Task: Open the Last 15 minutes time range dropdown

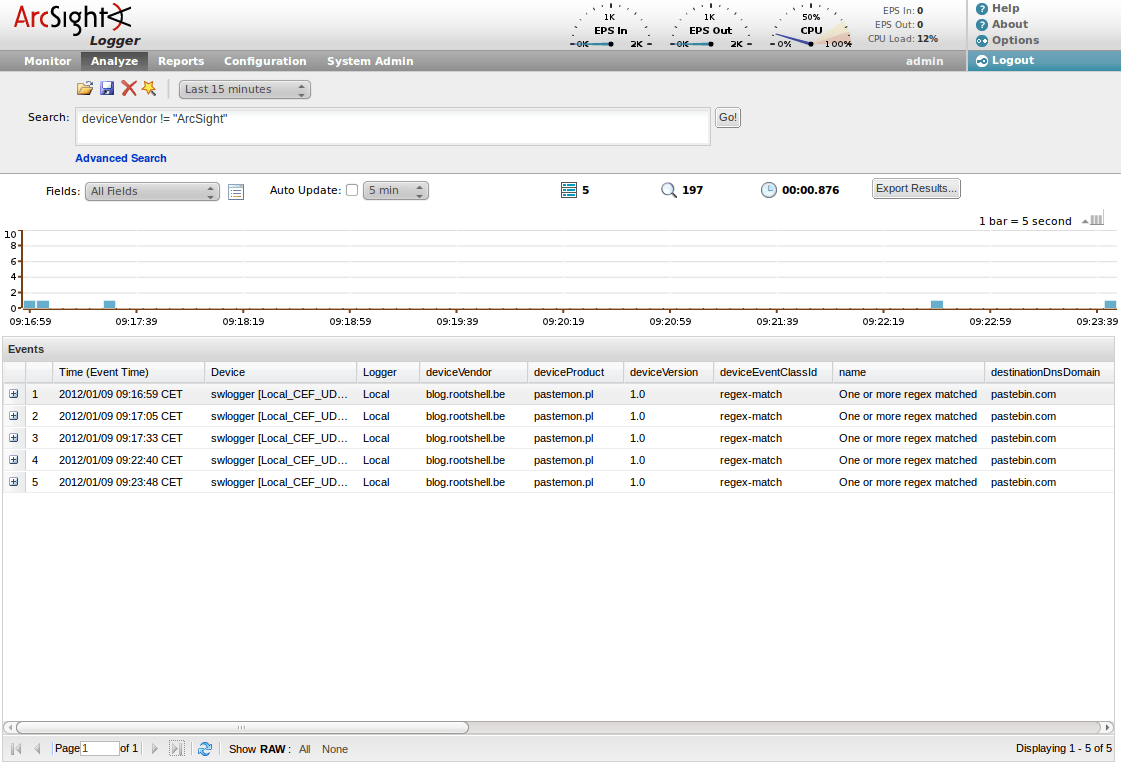Action: (244, 89)
